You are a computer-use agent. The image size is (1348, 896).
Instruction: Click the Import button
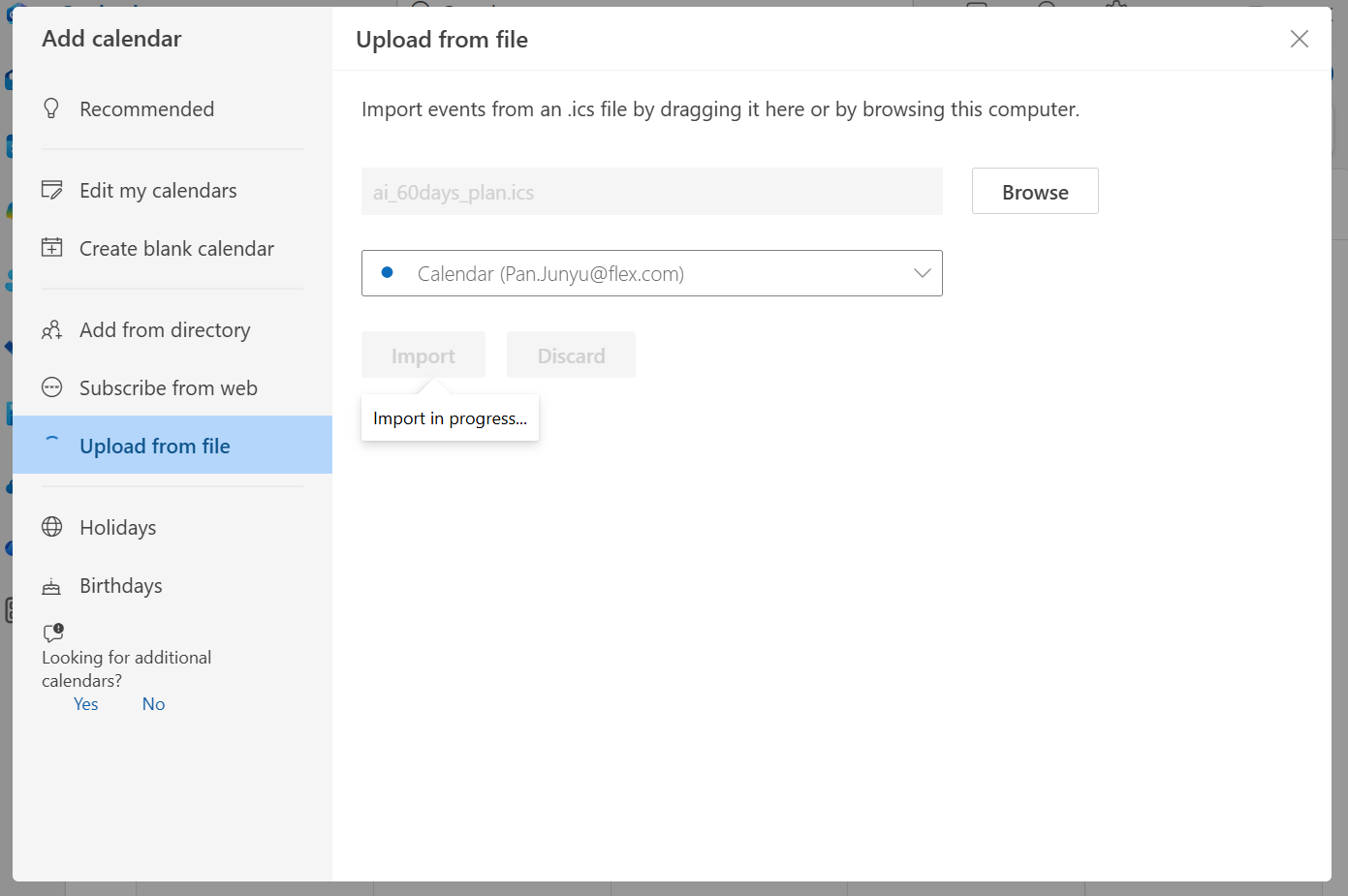coord(423,355)
